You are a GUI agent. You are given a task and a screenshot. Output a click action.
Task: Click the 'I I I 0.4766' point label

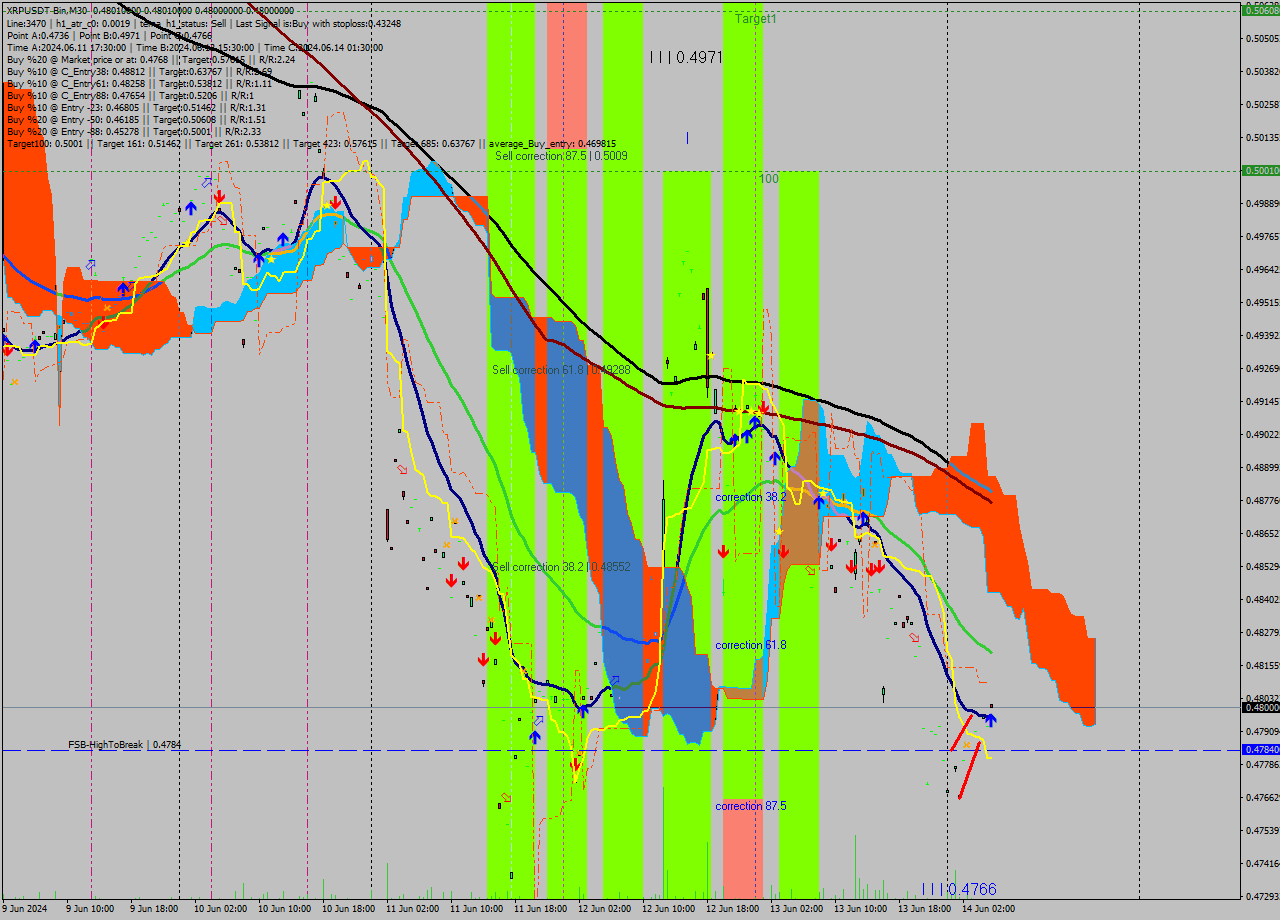click(x=959, y=889)
